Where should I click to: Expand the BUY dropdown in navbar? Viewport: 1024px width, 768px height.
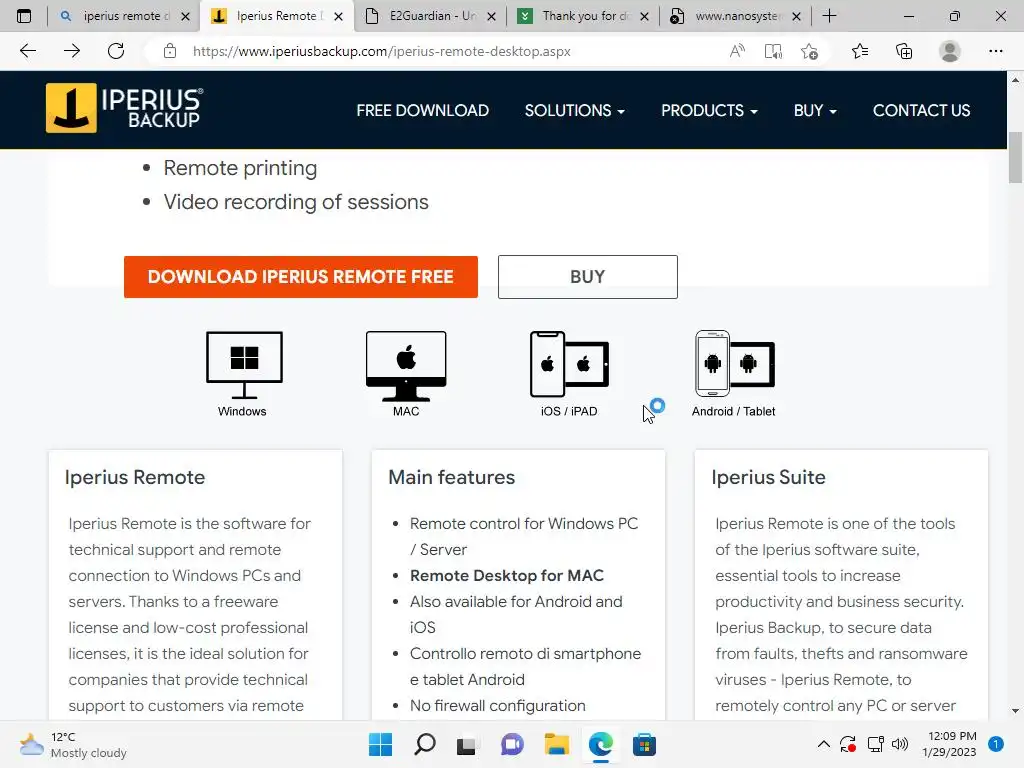point(815,110)
